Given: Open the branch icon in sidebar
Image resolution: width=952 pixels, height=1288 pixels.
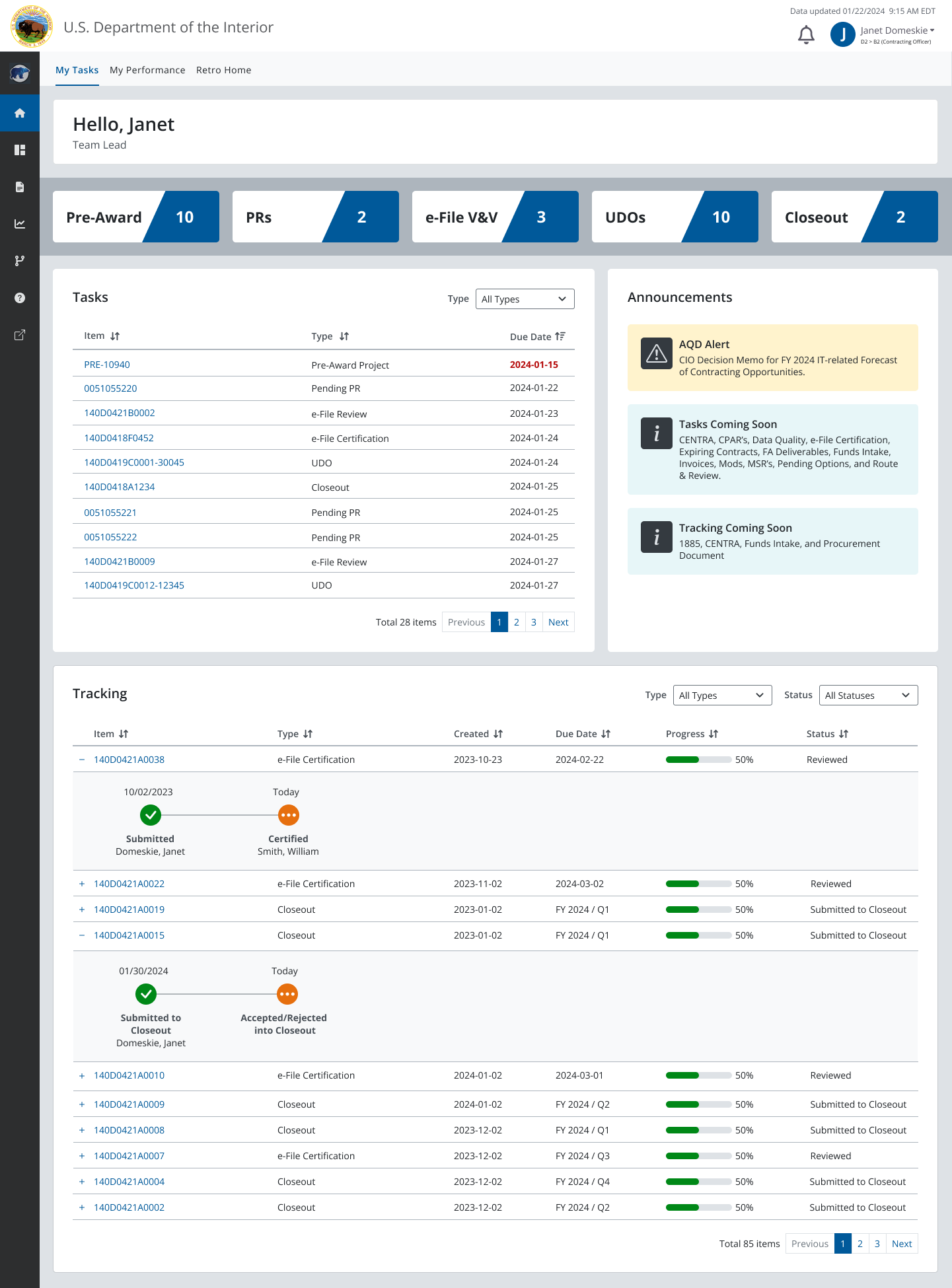Looking at the screenshot, I should pos(20,261).
